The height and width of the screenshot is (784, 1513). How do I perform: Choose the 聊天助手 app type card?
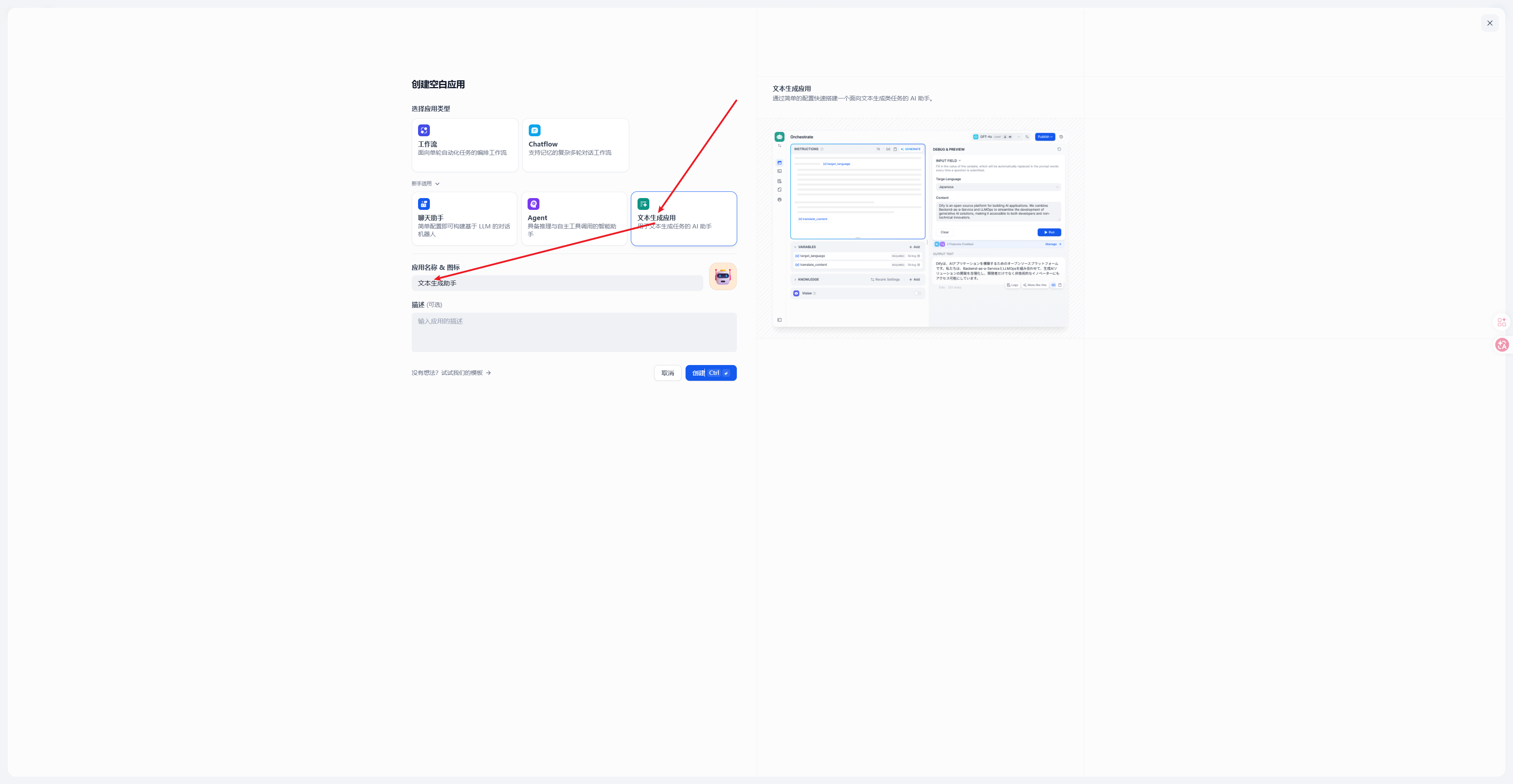tap(465, 218)
